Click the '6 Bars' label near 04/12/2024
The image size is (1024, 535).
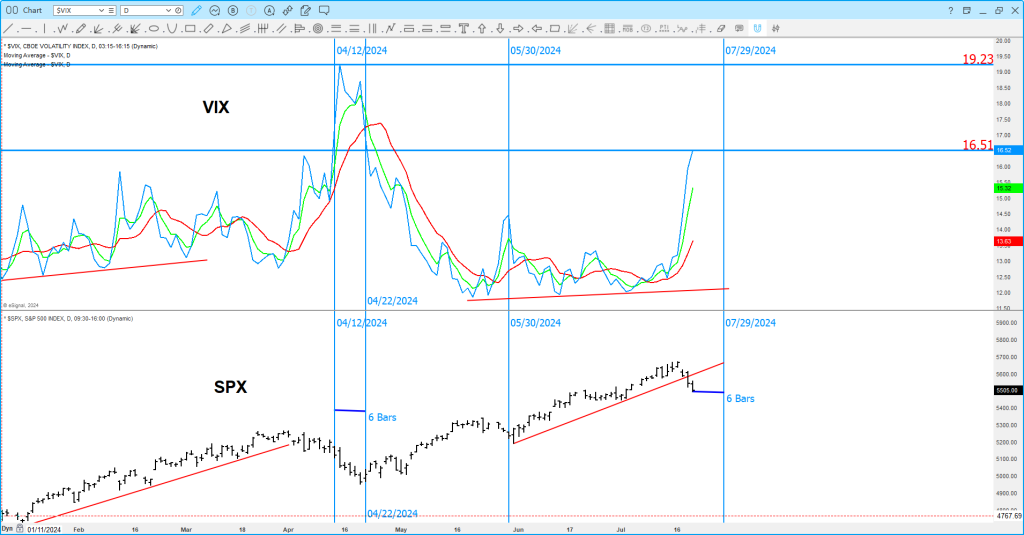tap(382, 417)
